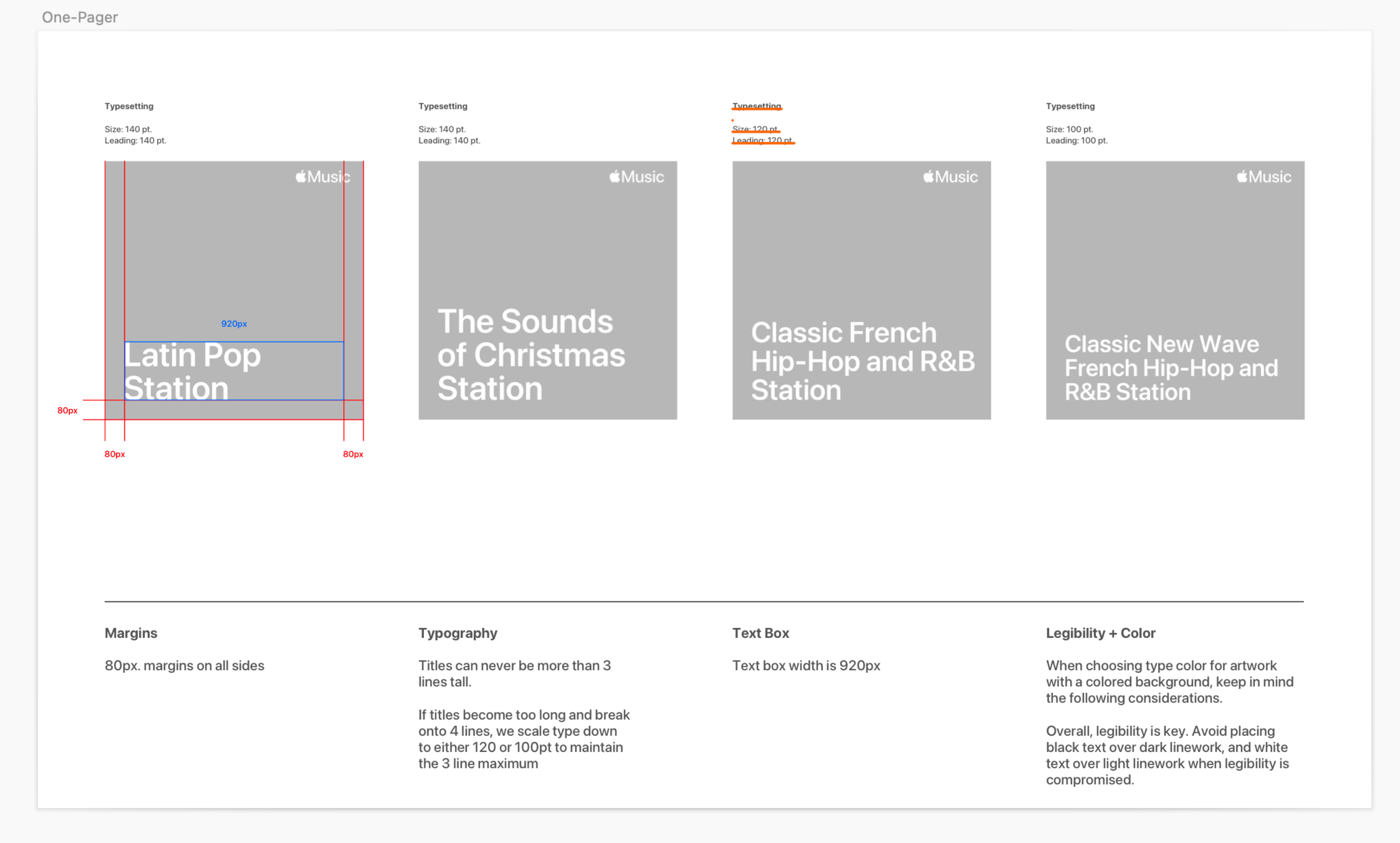
Task: Select the Margins section heading
Action: point(131,633)
